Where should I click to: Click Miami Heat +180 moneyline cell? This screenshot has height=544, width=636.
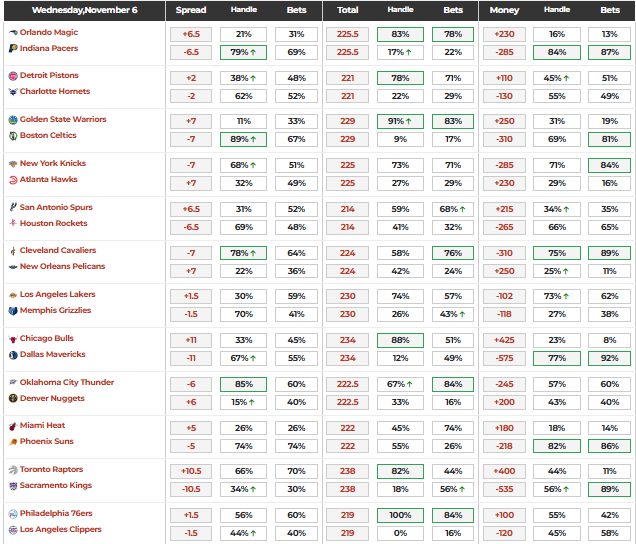504,428
